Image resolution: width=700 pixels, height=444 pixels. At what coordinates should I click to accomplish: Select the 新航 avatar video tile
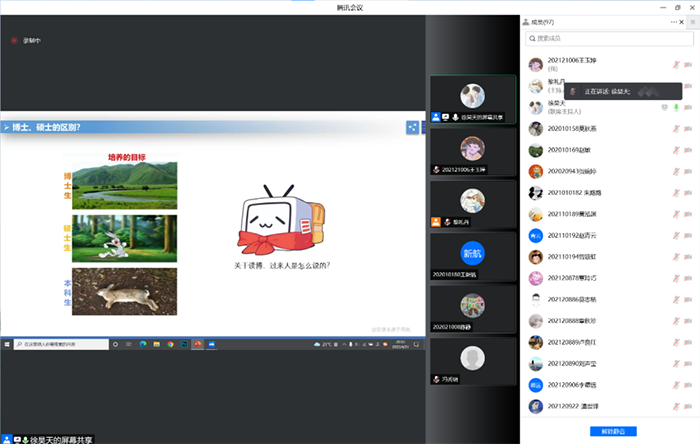(471, 252)
